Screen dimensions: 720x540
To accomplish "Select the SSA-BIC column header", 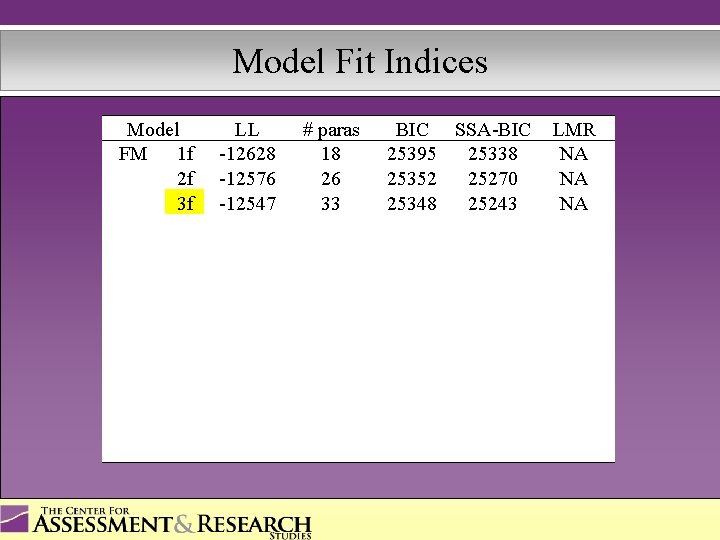I will point(493,129).
